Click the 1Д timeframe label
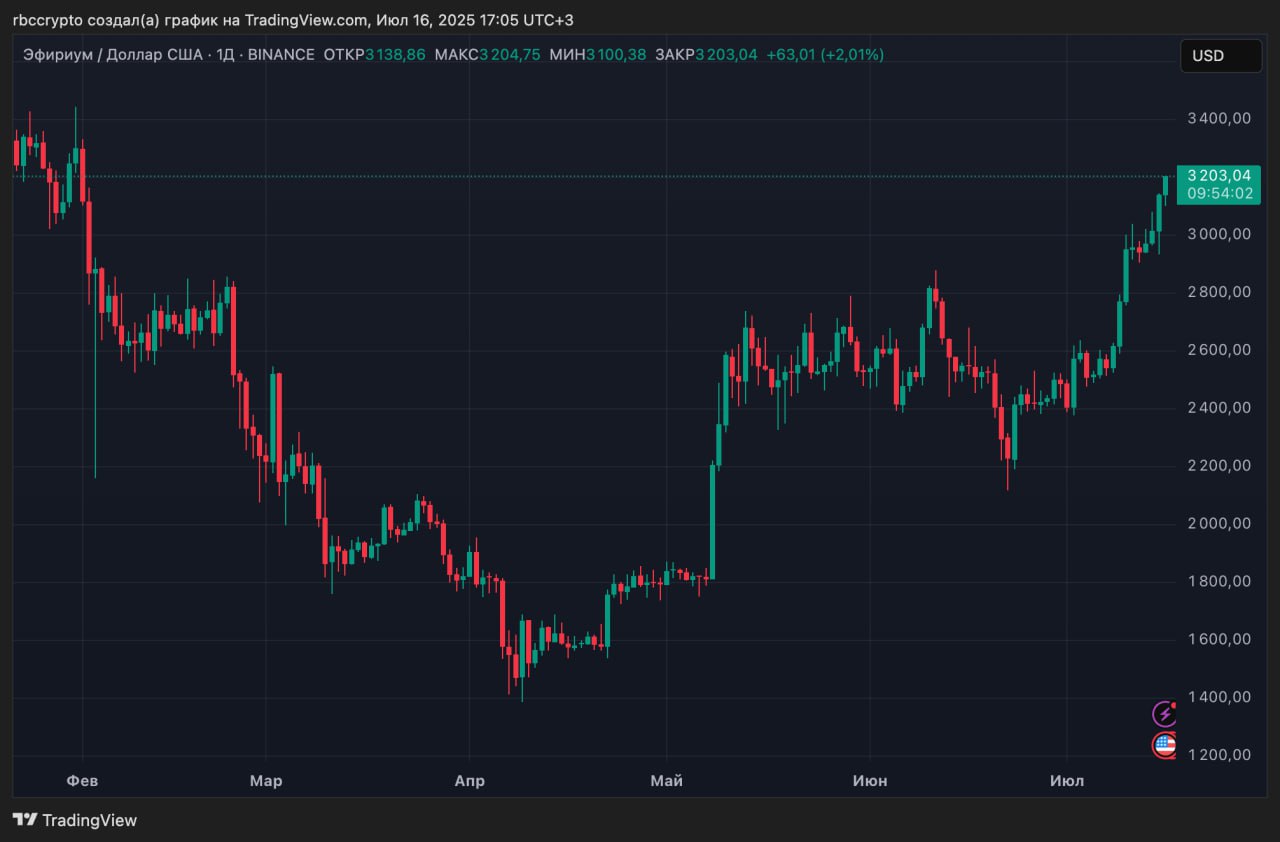This screenshot has height=842, width=1280. 225,55
